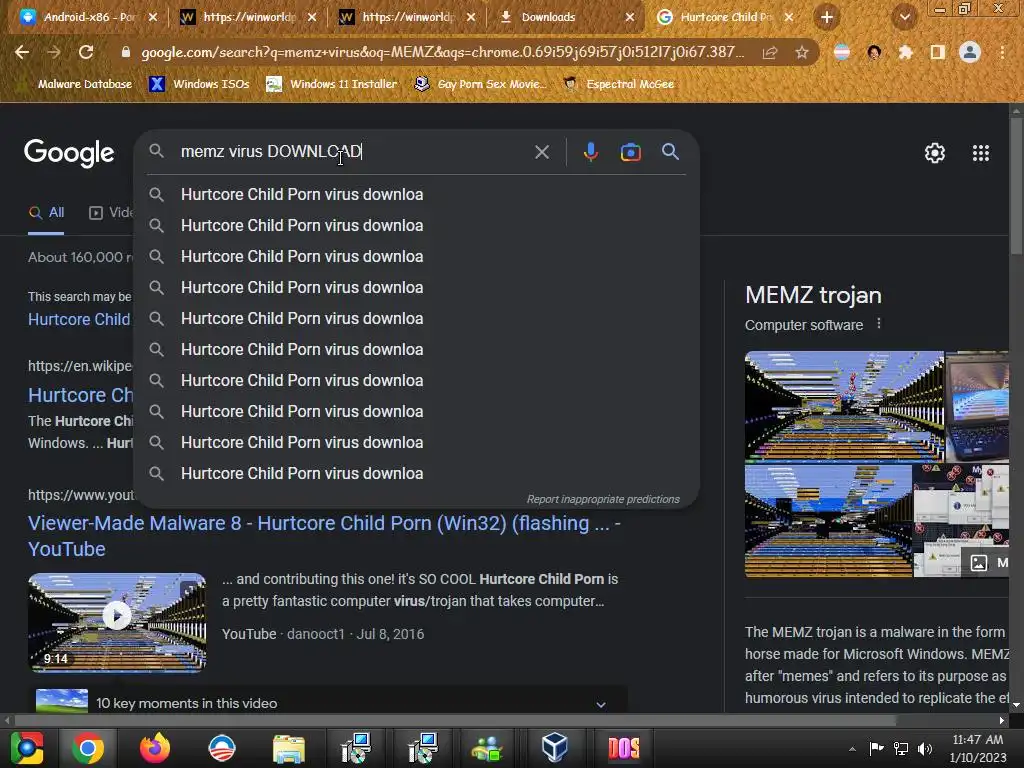Open Chrome from the taskbar
Image resolution: width=1024 pixels, height=768 pixels.
[88, 748]
